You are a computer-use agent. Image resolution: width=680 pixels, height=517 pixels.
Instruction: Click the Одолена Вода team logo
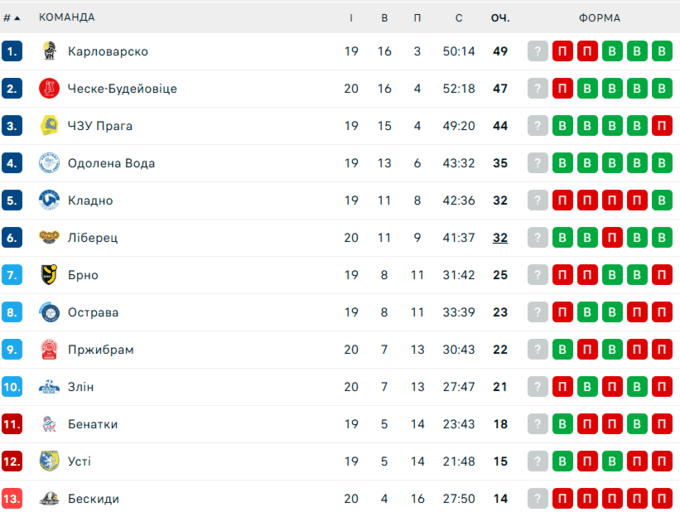coord(49,163)
